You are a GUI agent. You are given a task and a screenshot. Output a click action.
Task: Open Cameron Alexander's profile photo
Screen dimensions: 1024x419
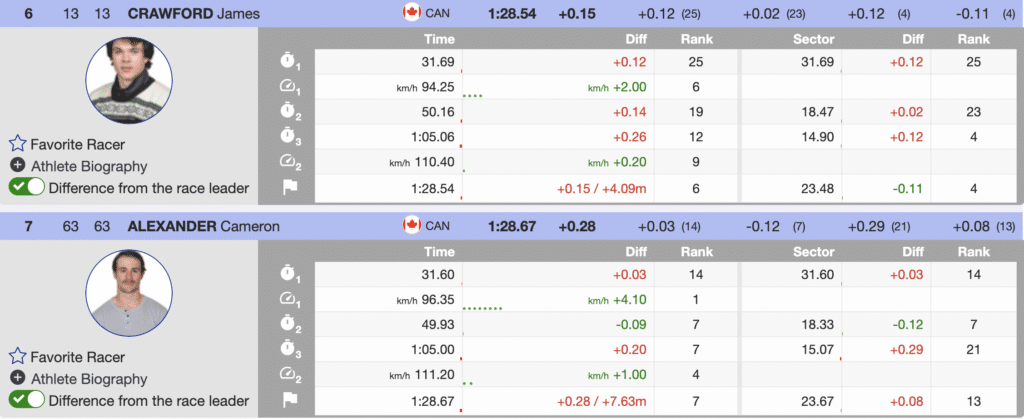pyautogui.click(x=124, y=292)
